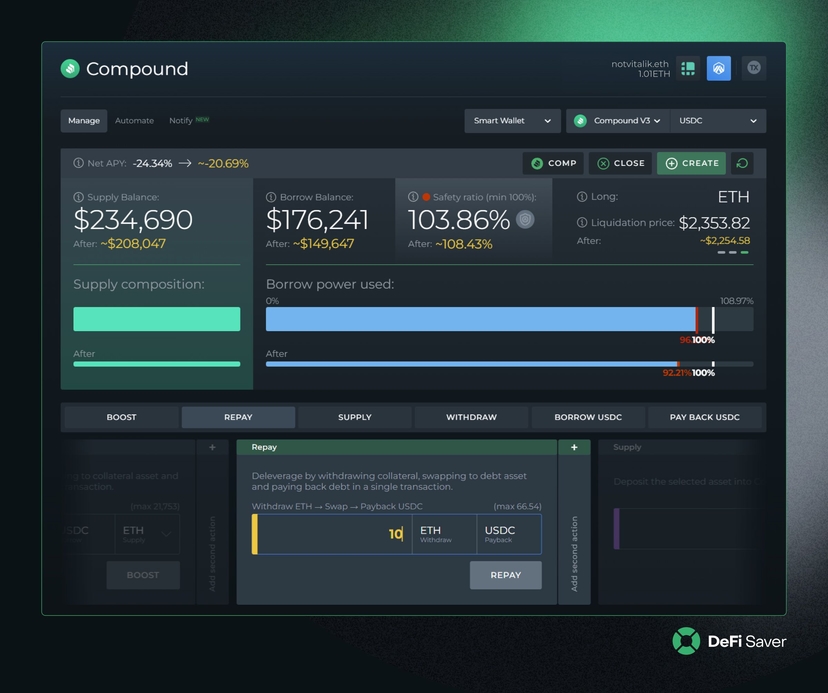
Task: Click the dimmed BOOST button
Action: pyautogui.click(x=143, y=575)
